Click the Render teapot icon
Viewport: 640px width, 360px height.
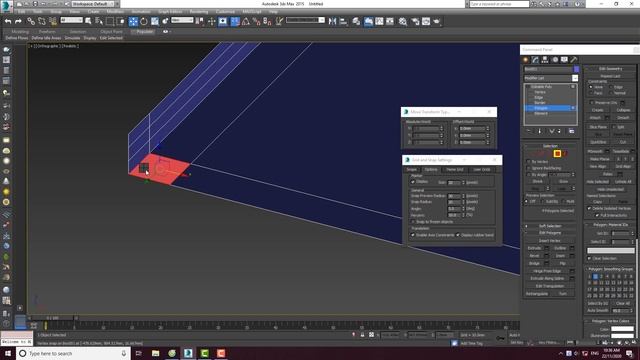437,21
